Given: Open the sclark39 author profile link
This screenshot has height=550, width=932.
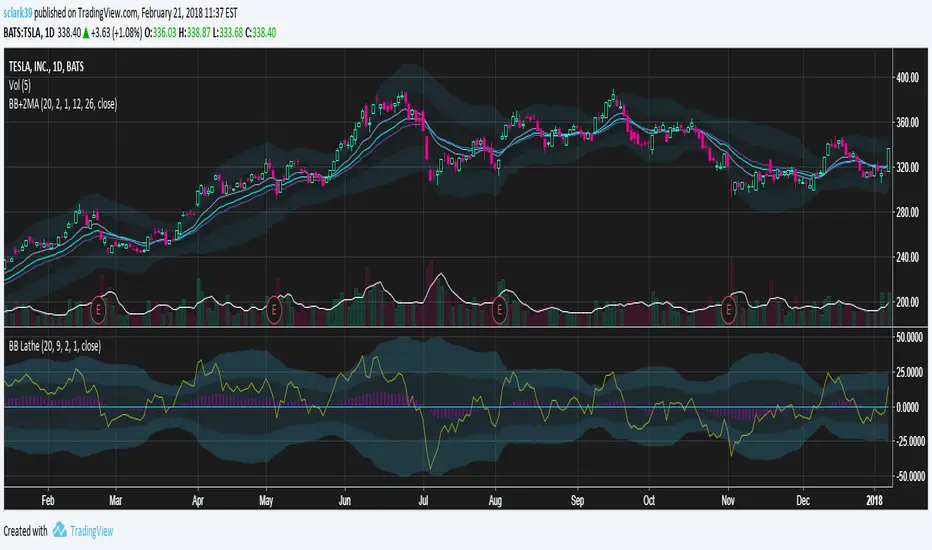Looking at the screenshot, I should 18,12.
